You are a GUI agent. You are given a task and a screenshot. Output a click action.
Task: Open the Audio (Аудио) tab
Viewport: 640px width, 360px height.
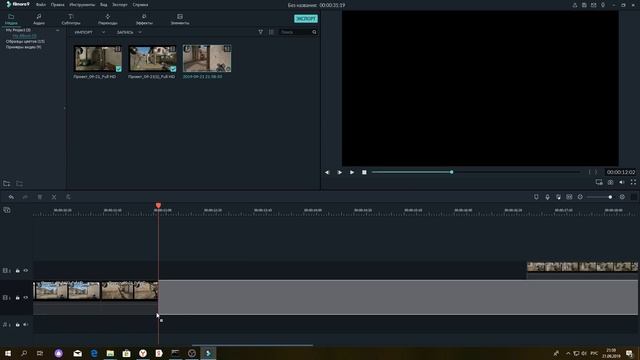pos(39,19)
